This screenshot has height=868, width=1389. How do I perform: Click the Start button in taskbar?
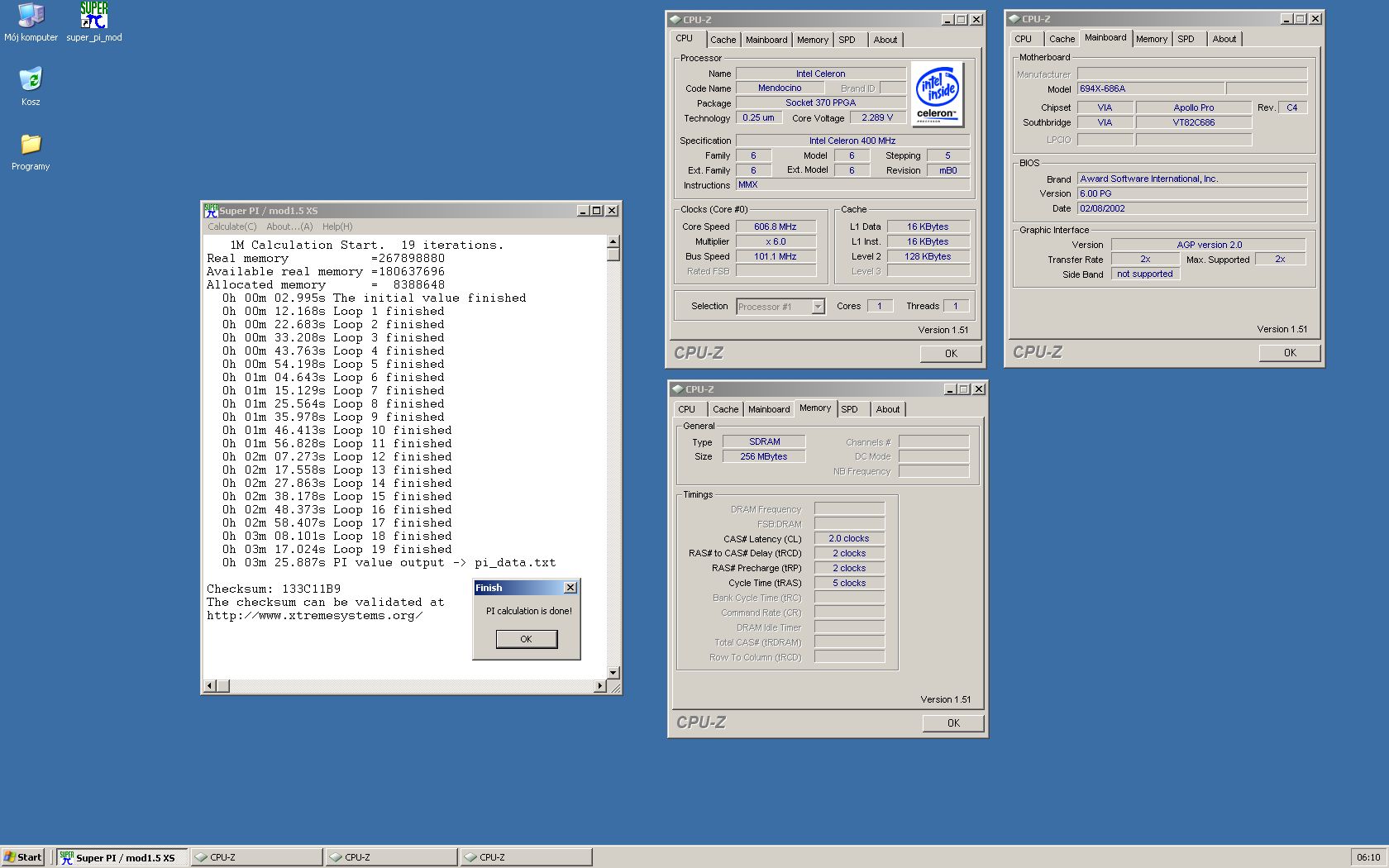pyautogui.click(x=23, y=857)
